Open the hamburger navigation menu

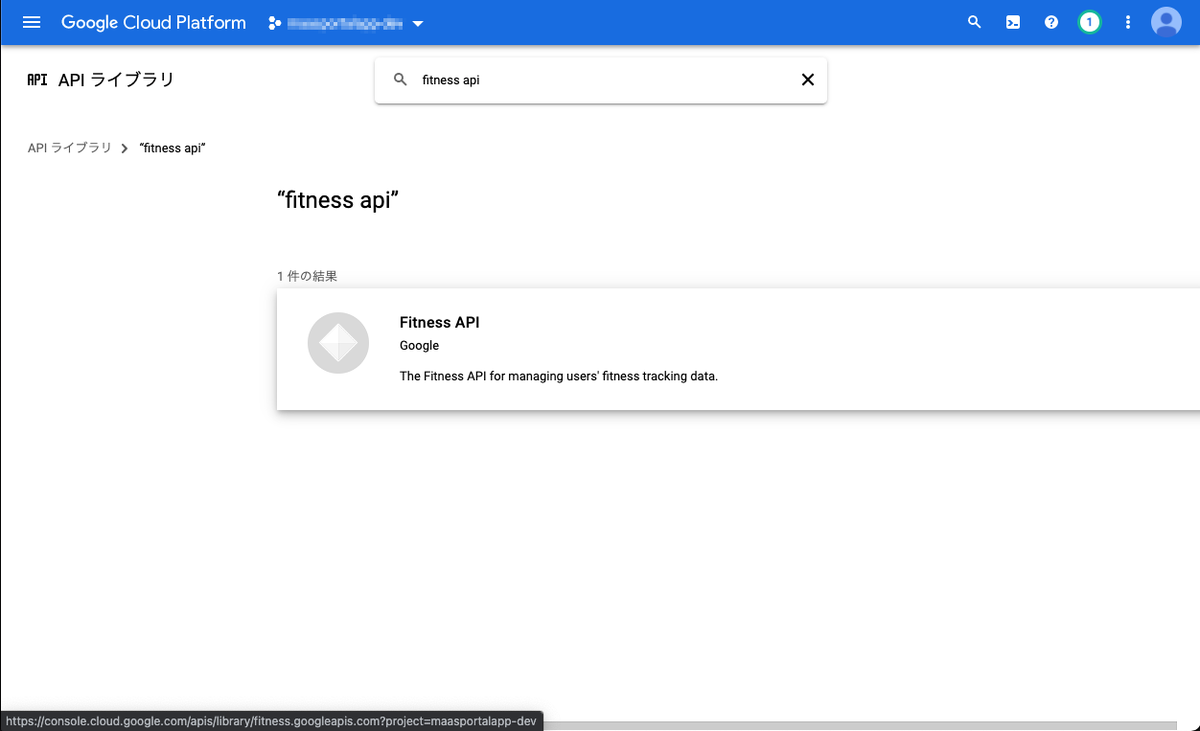(x=32, y=22)
